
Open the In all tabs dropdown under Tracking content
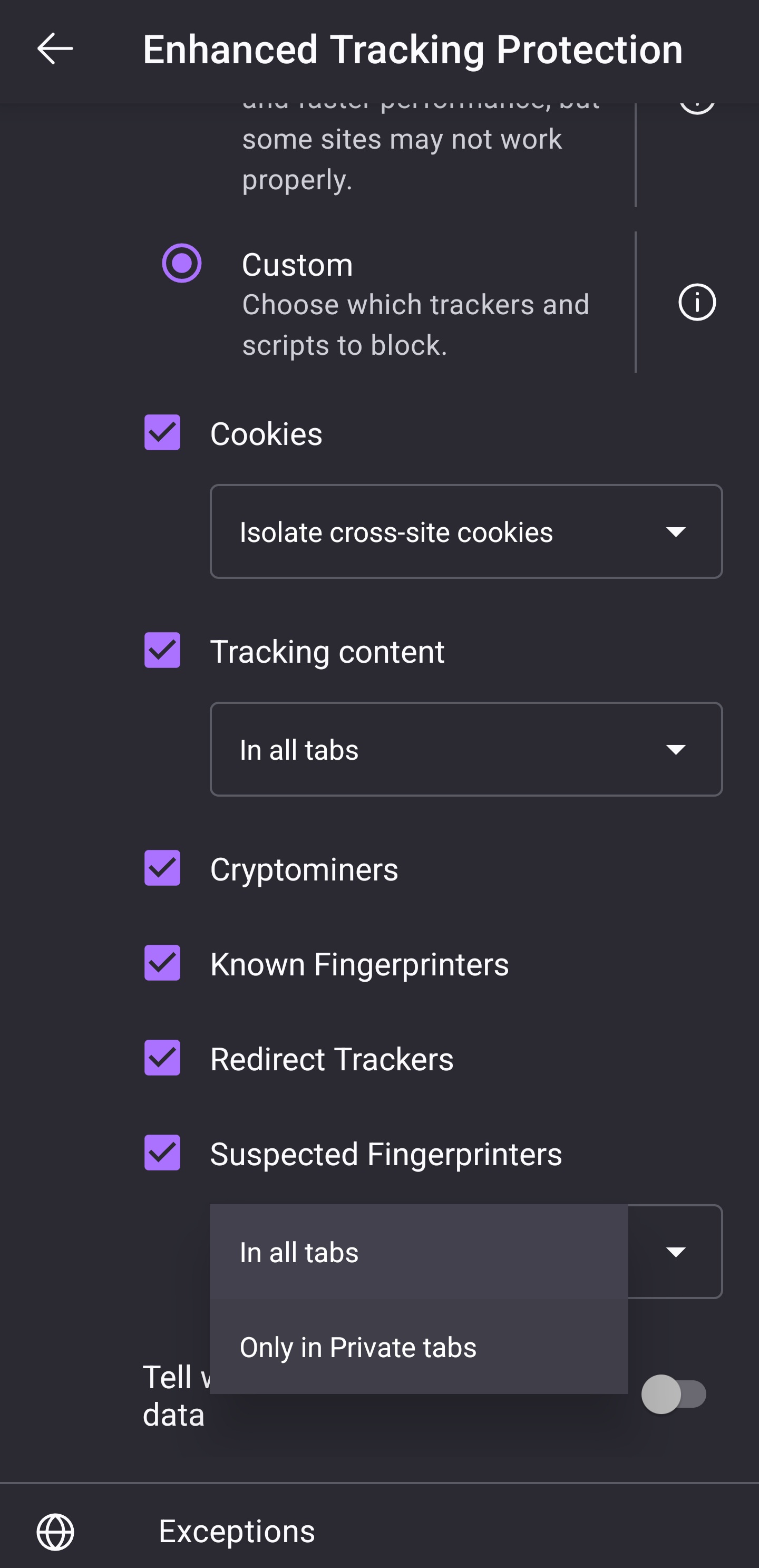pyautogui.click(x=466, y=750)
